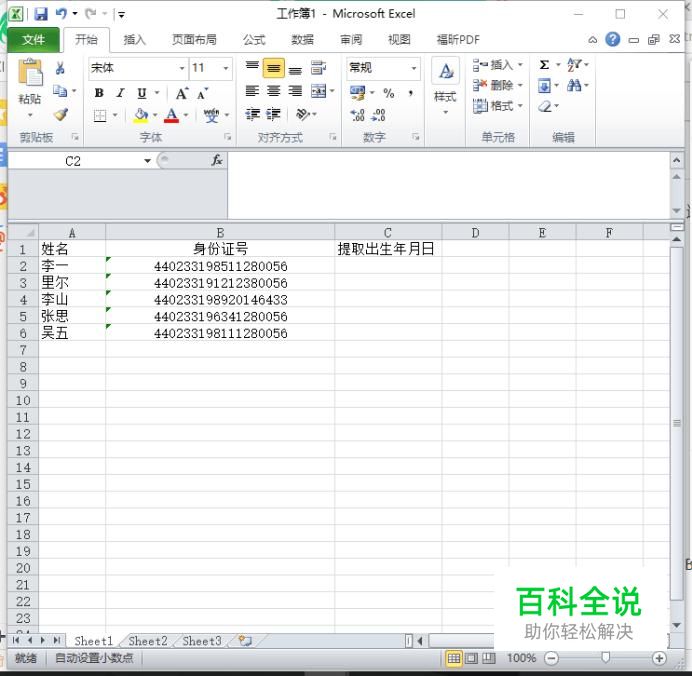Click the Borders icon
This screenshot has width=692, height=676.
point(100,116)
